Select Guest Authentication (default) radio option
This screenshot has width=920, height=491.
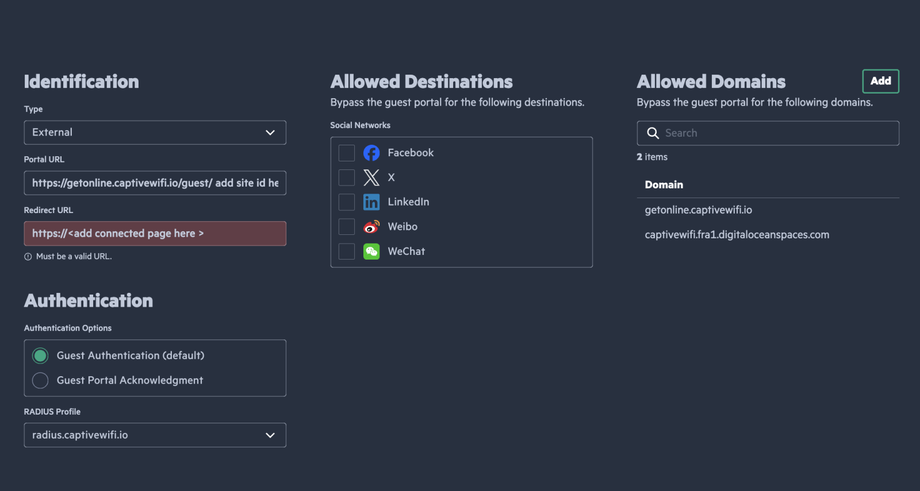40,356
